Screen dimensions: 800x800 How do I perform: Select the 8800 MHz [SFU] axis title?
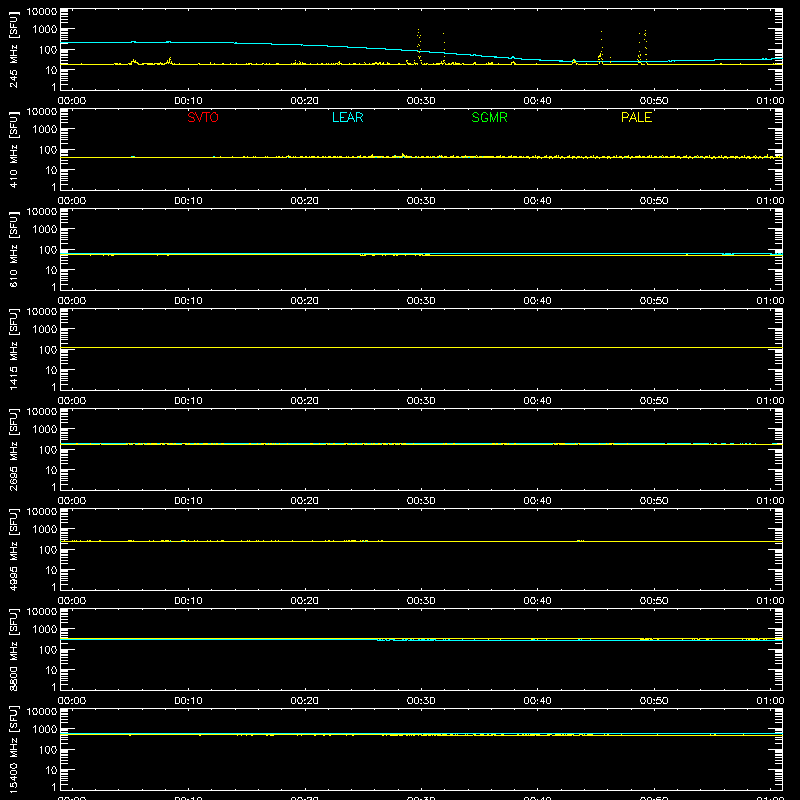point(14,649)
